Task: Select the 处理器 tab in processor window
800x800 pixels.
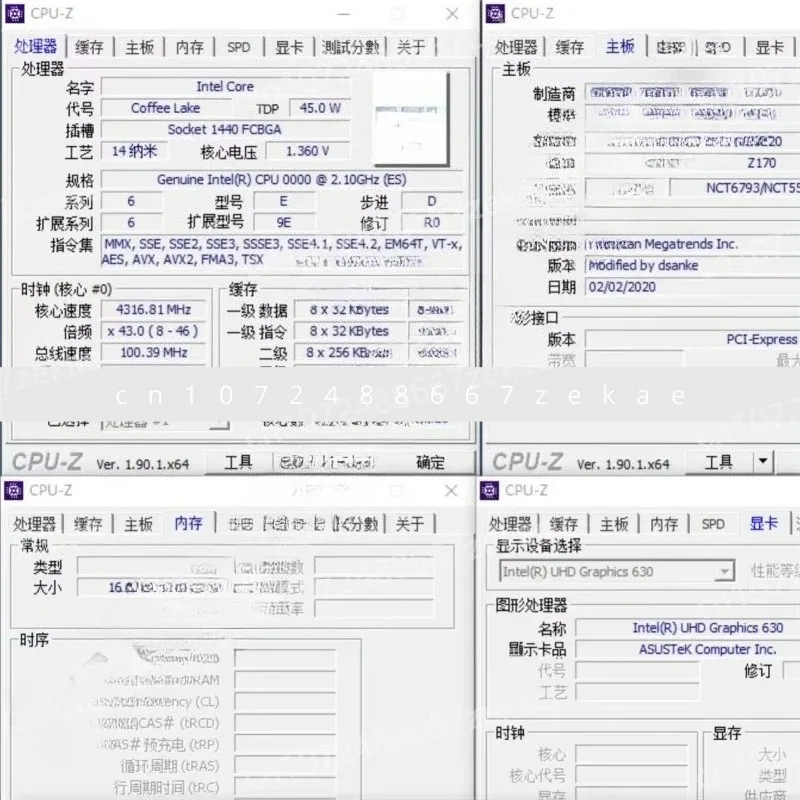Action: click(x=35, y=46)
